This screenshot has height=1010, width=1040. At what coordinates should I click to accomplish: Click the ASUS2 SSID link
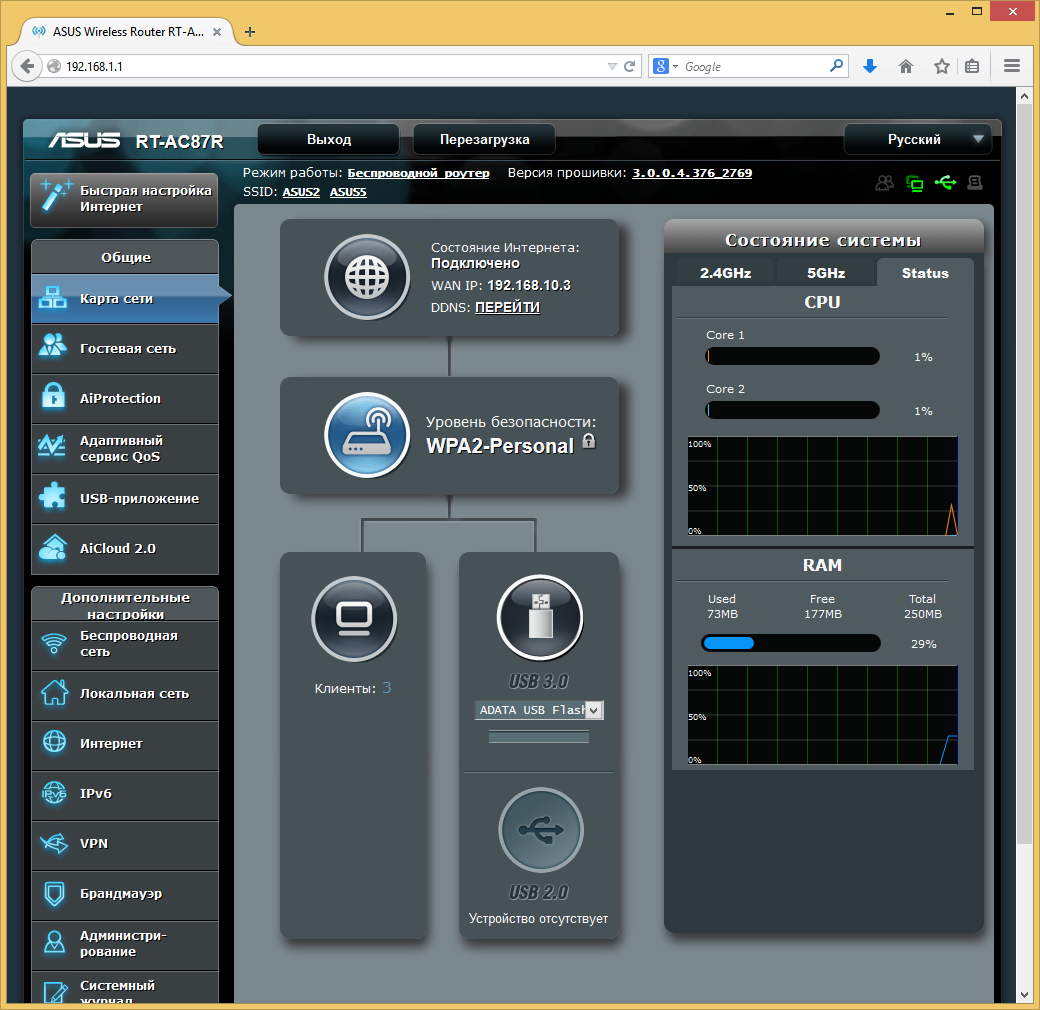tap(301, 192)
